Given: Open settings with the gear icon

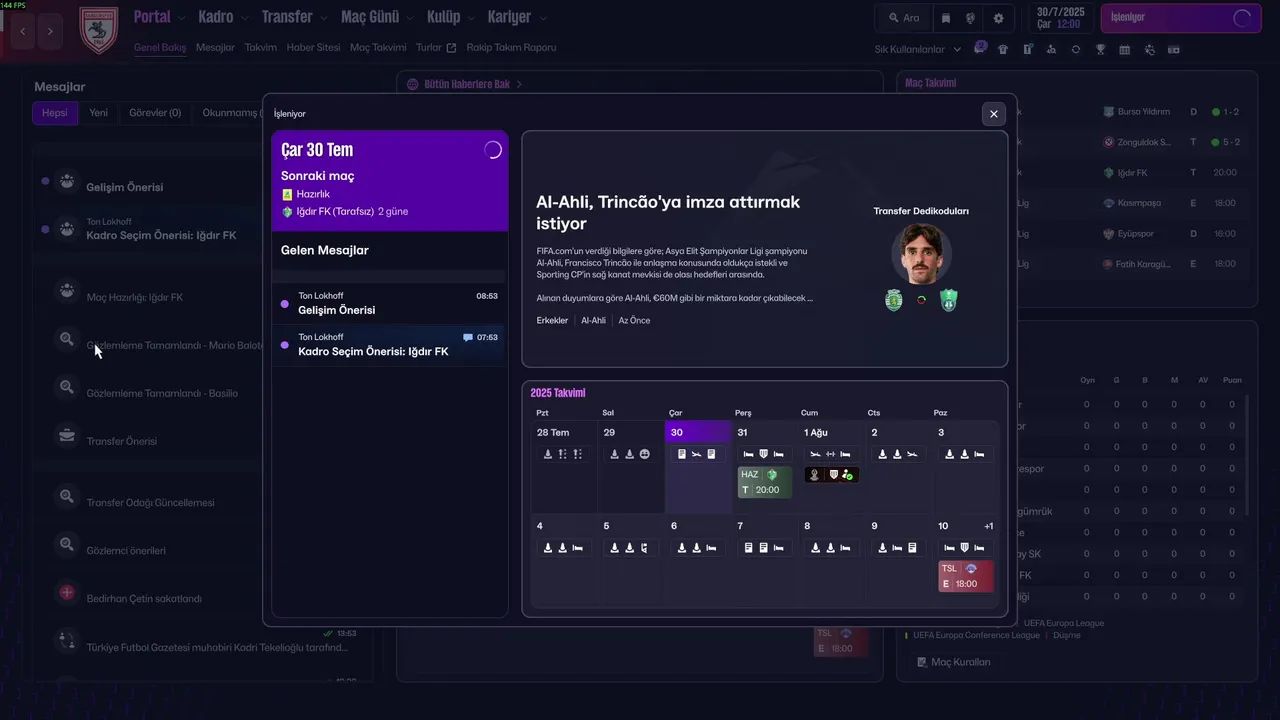Looking at the screenshot, I should (x=998, y=18).
